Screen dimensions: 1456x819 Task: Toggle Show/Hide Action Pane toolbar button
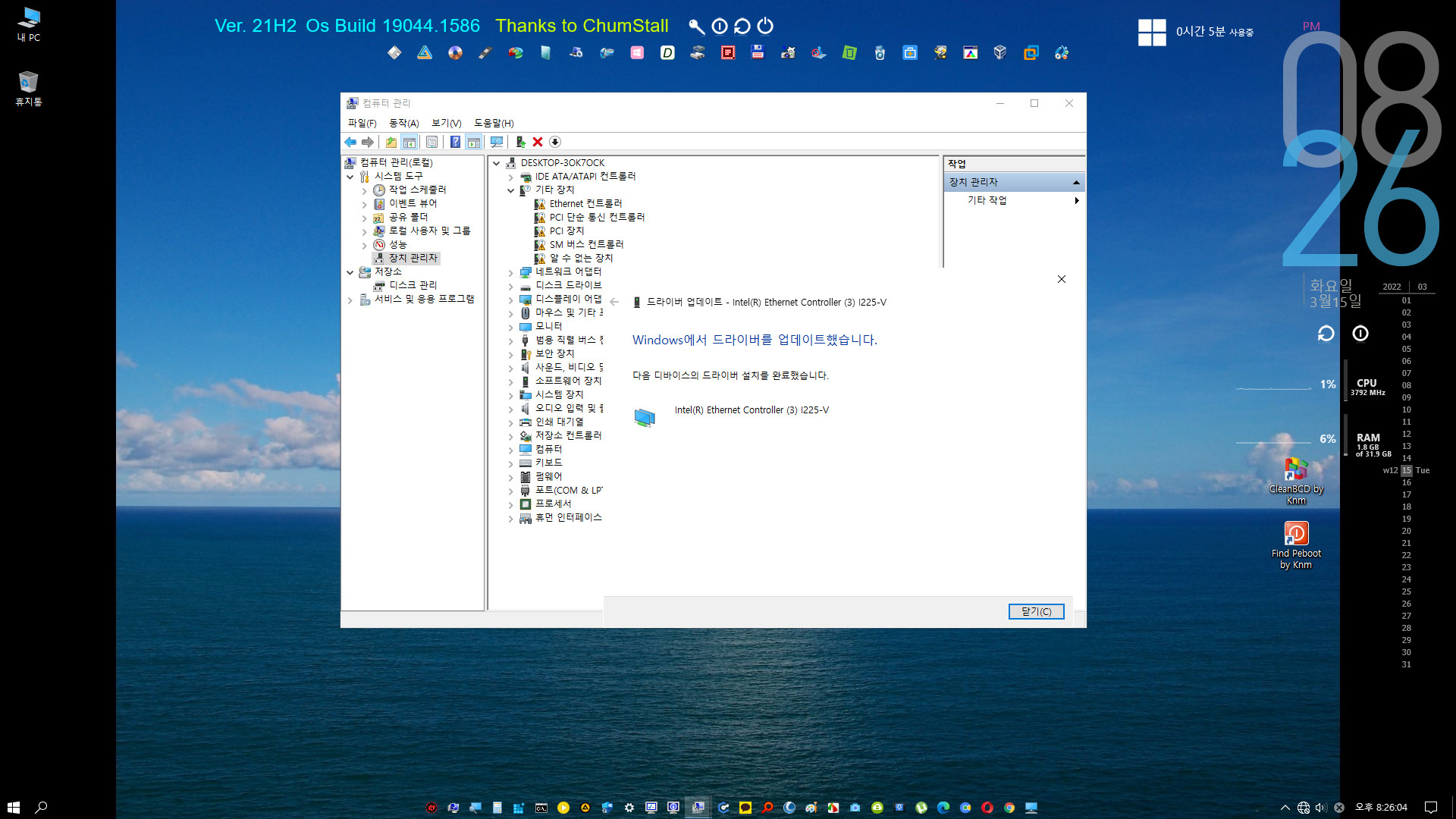[x=474, y=142]
